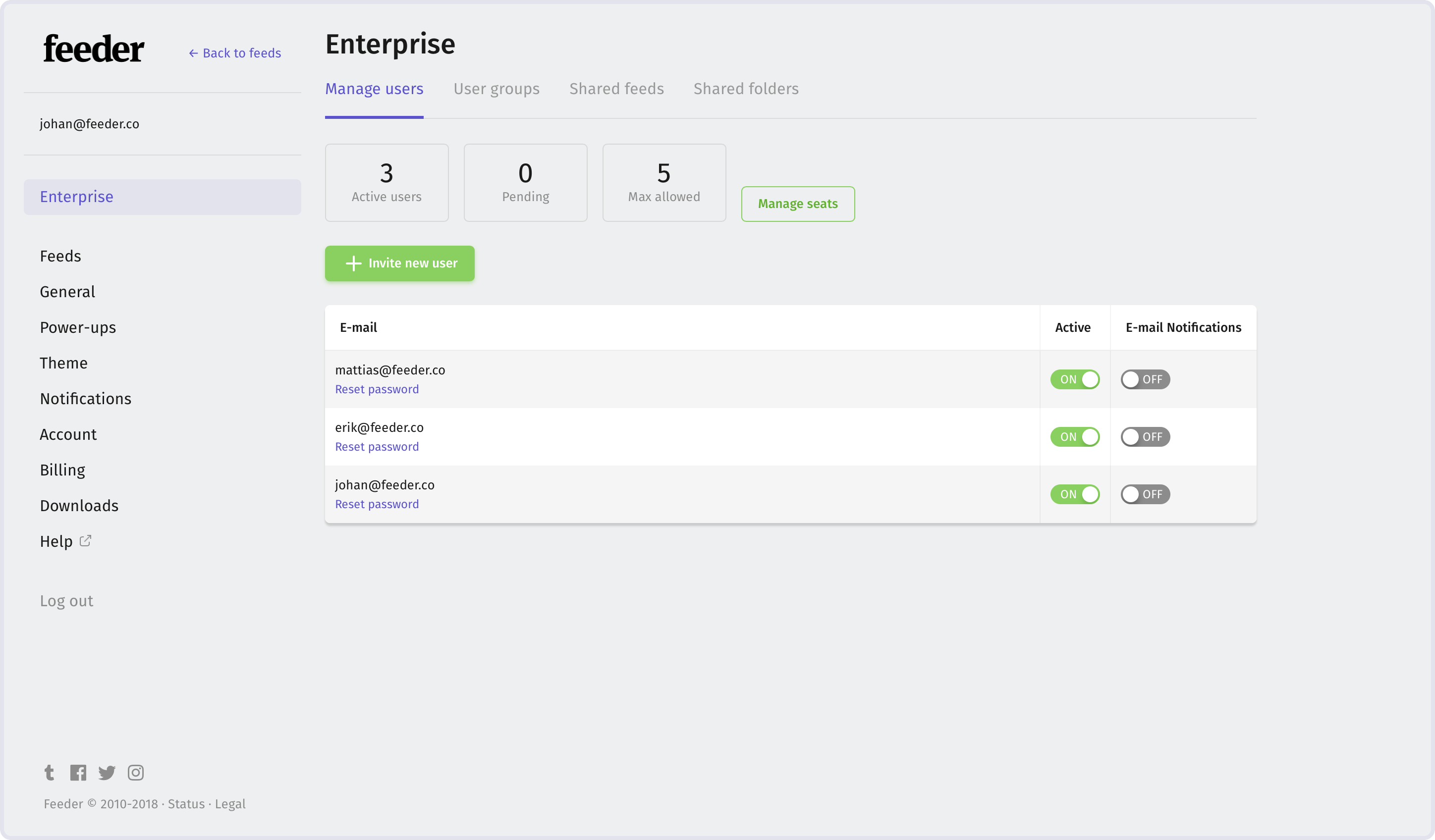Click the plus icon on Invite button
1435x840 pixels.
tap(354, 263)
